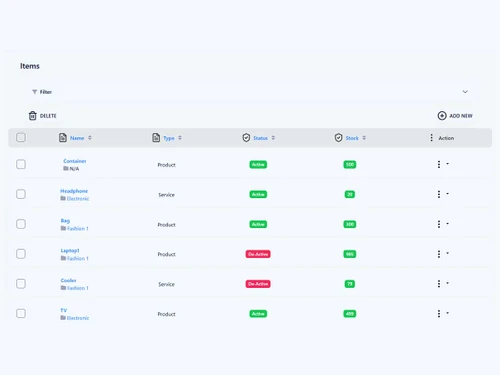
Task: Open three-dot action menu for Bag row
Action: [439, 224]
